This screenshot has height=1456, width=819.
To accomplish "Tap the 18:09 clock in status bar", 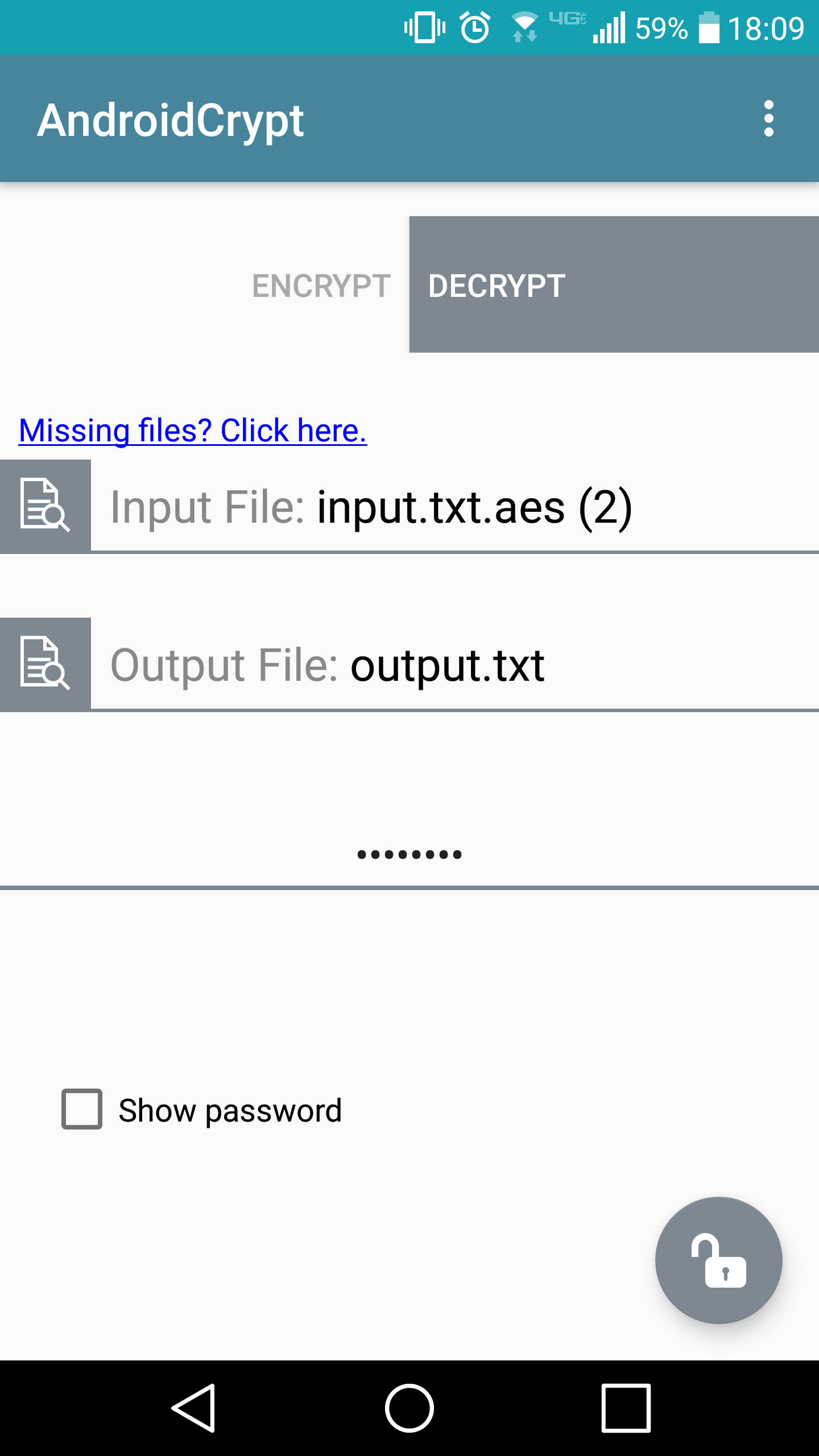I will (x=766, y=28).
